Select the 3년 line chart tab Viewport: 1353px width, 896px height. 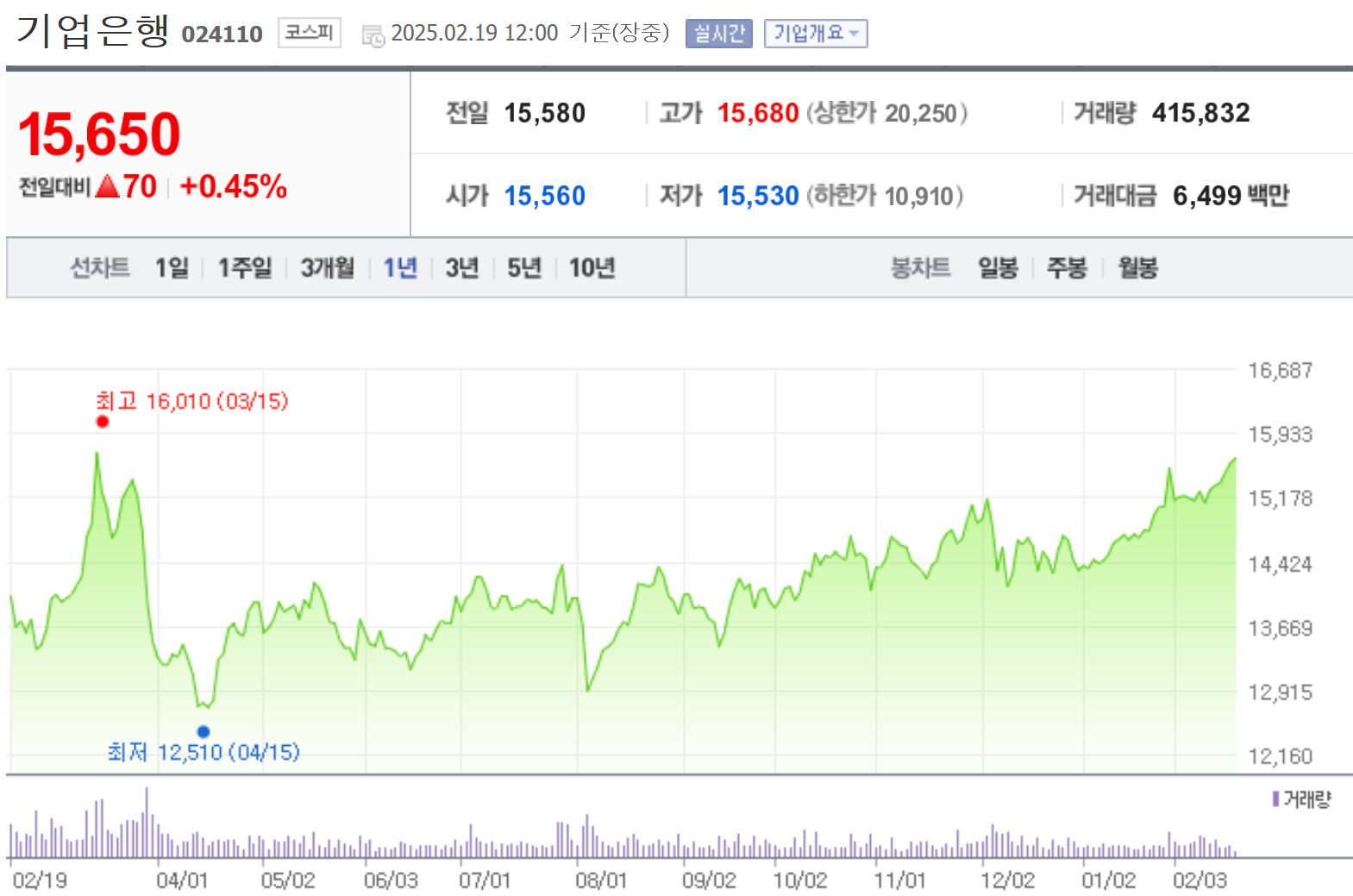point(462,268)
